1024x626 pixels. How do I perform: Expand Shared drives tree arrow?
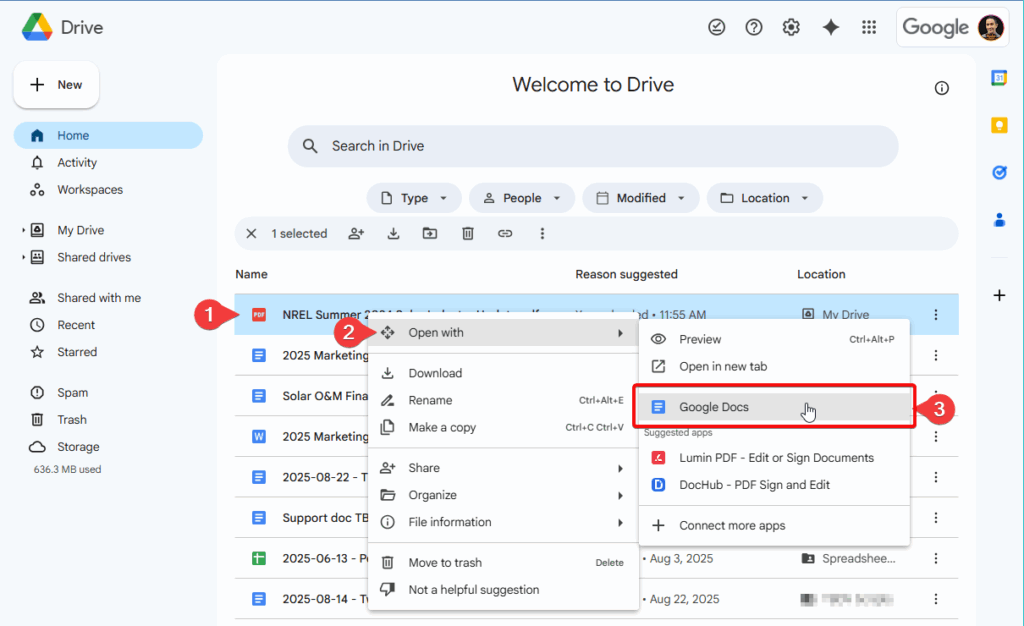pos(24,257)
